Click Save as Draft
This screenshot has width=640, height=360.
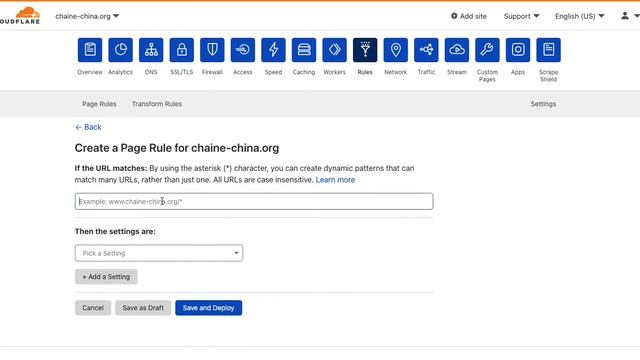coord(143,308)
